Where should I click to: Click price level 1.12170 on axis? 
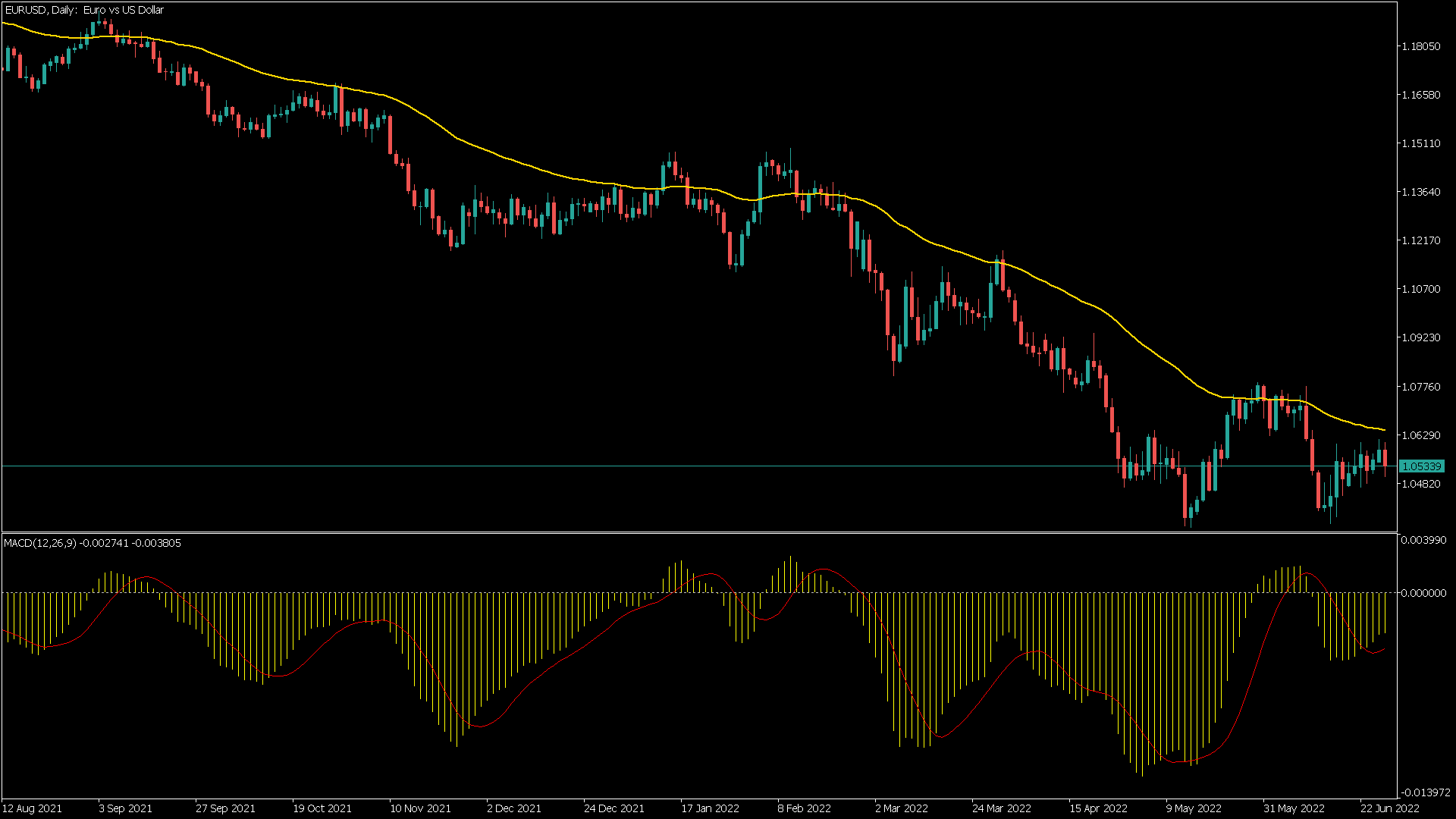click(1420, 240)
